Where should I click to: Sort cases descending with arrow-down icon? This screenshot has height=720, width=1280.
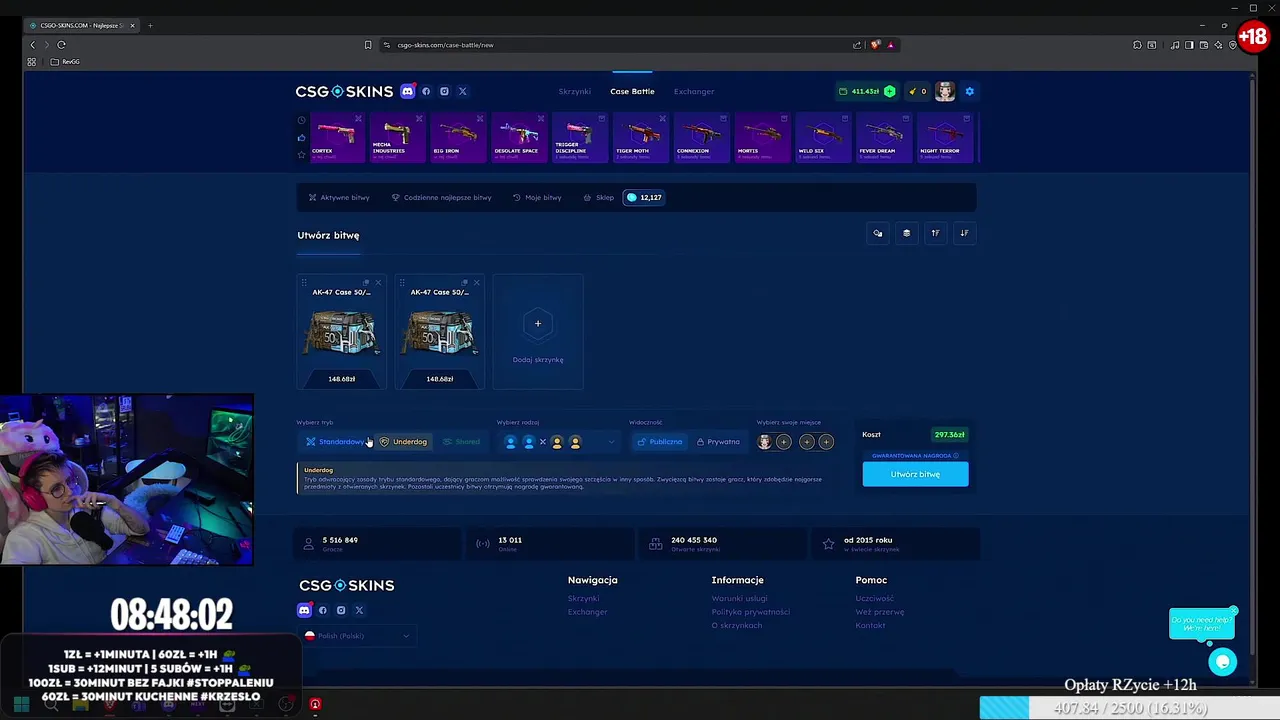pos(964,233)
